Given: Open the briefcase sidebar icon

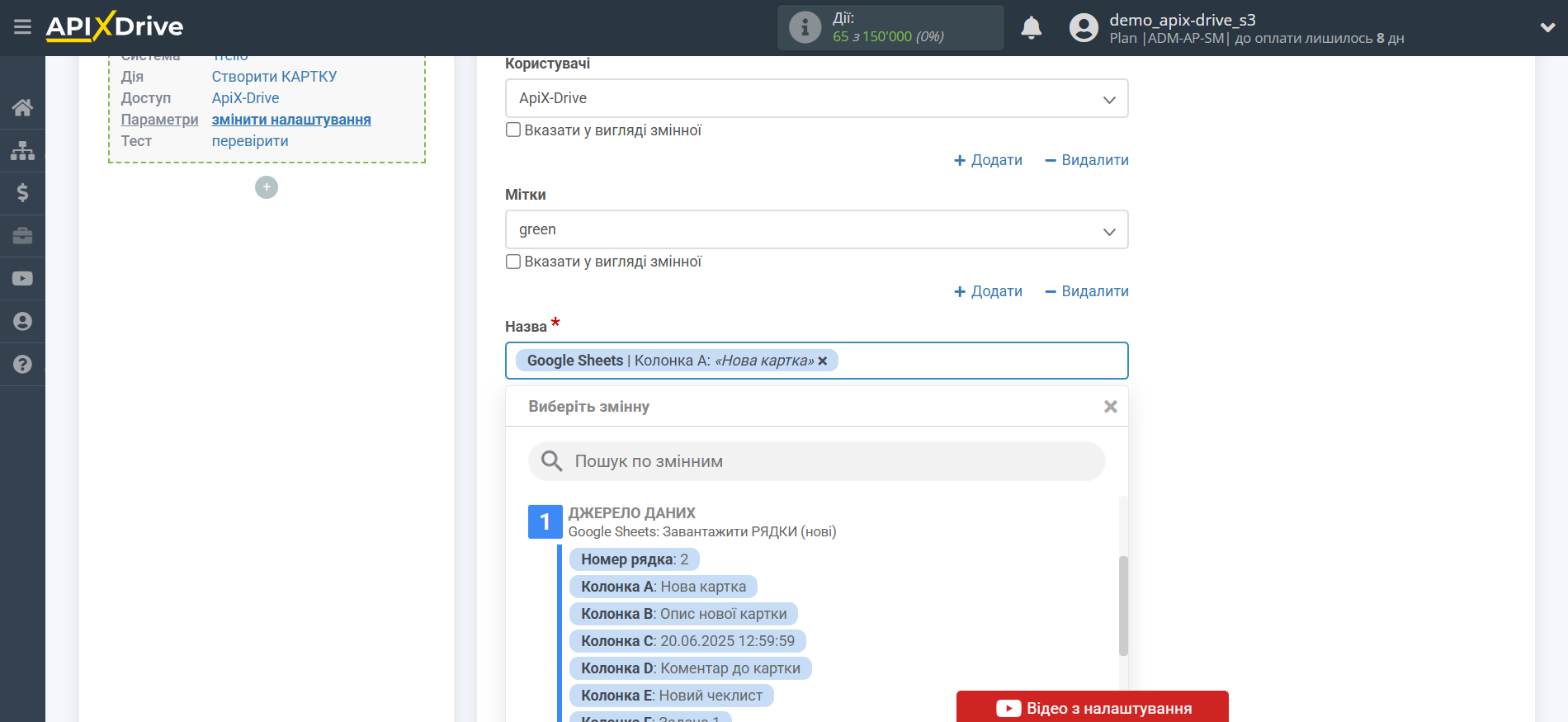Looking at the screenshot, I should [22, 236].
